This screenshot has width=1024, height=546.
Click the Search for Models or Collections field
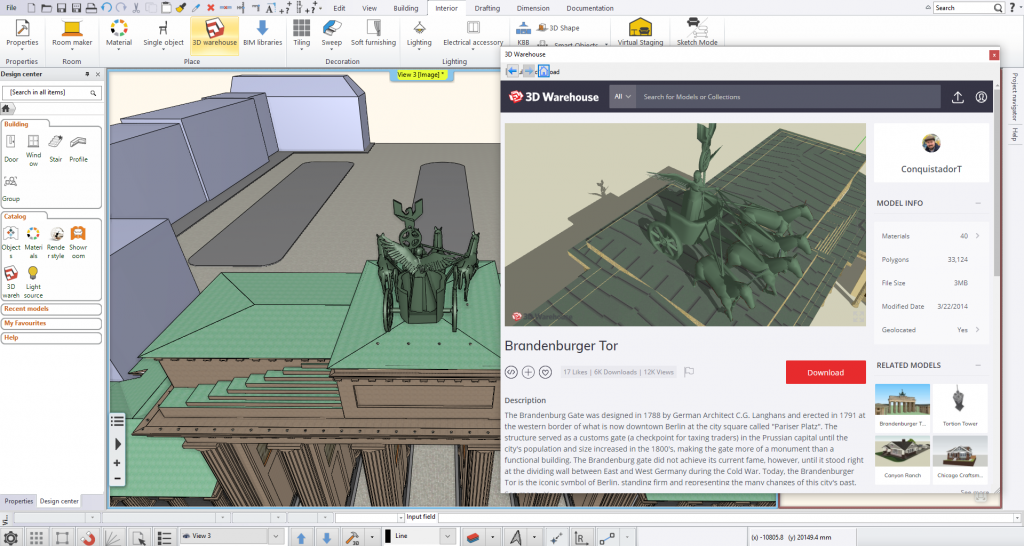(788, 97)
